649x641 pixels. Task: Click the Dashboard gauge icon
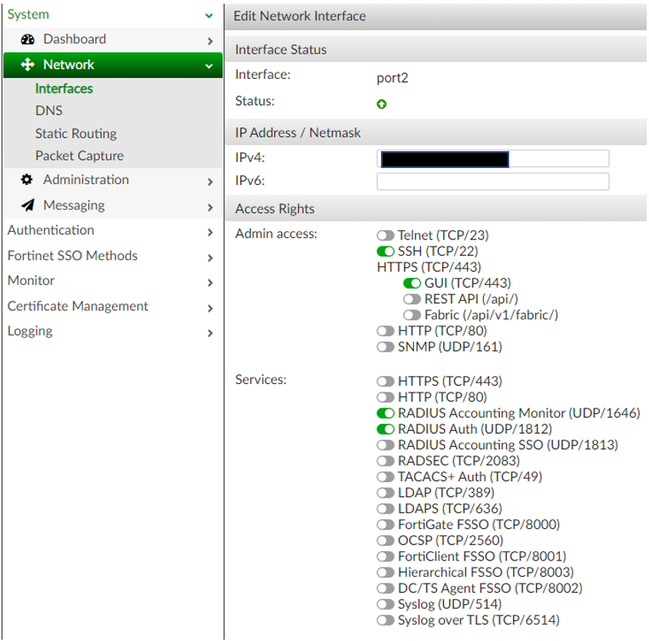point(28,40)
